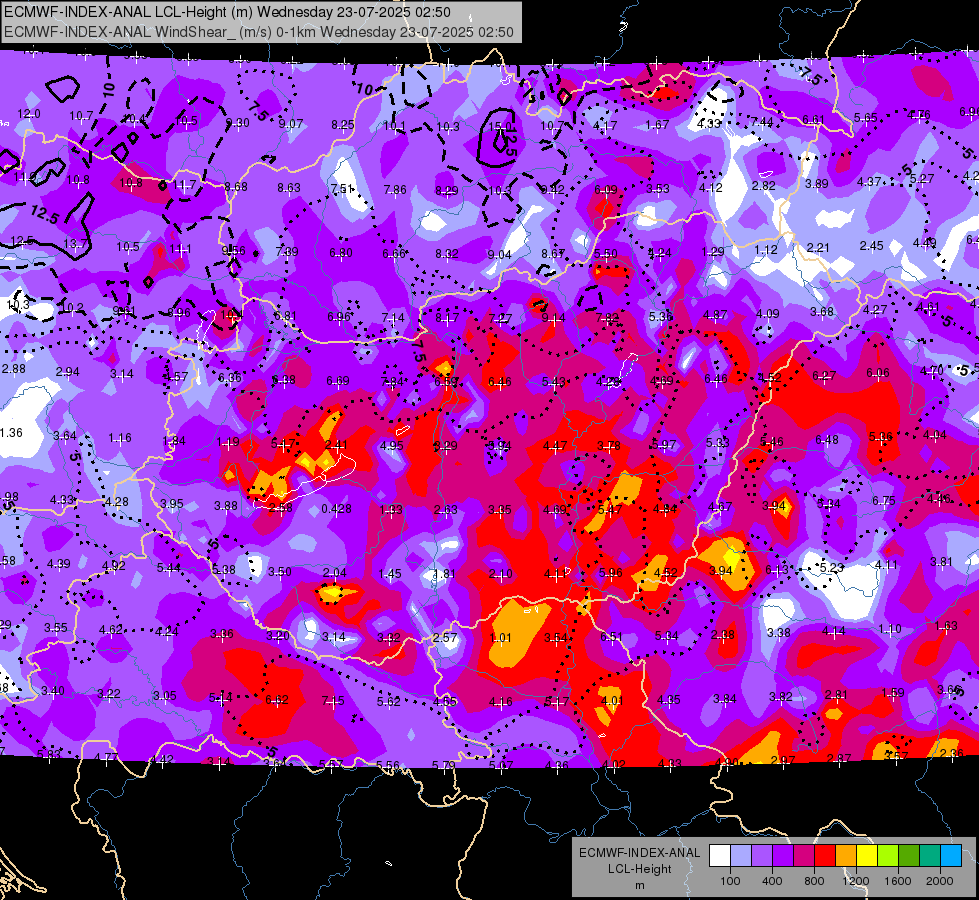Click the wind shear value 1.12
979x900 pixels.
(x=765, y=250)
